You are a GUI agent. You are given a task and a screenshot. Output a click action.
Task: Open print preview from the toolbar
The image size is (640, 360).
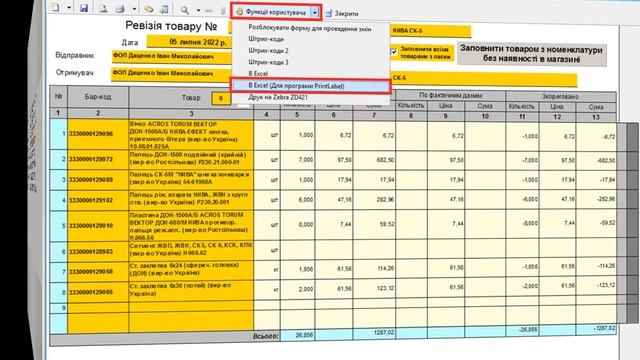click(x=103, y=9)
